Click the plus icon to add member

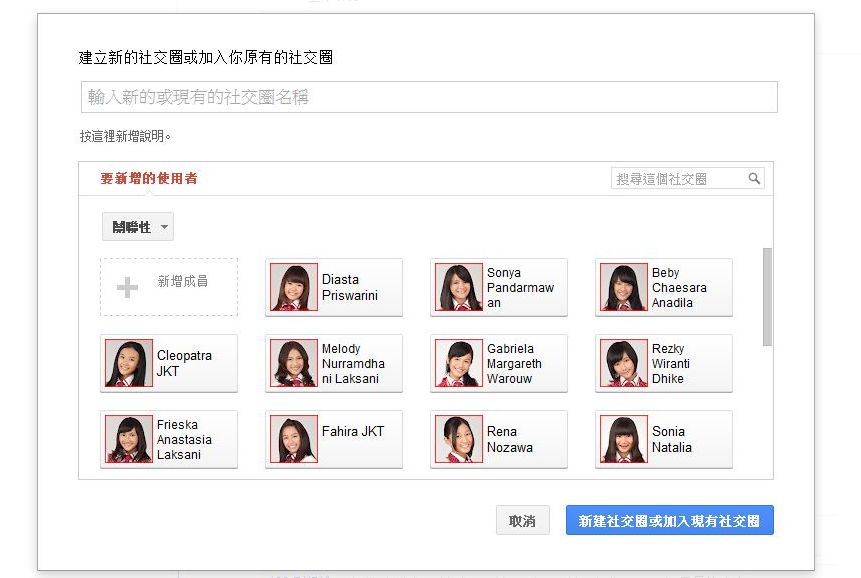pyautogui.click(x=127, y=288)
